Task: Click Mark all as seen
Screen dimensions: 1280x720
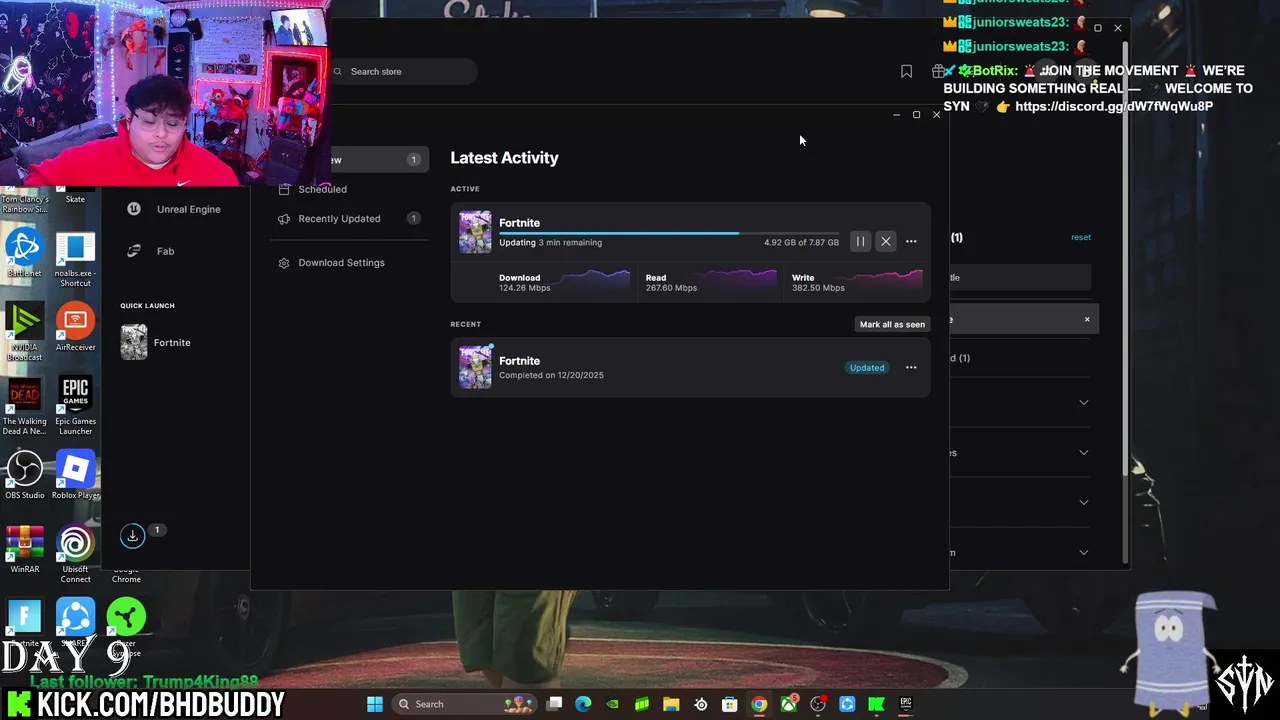Action: (x=892, y=324)
